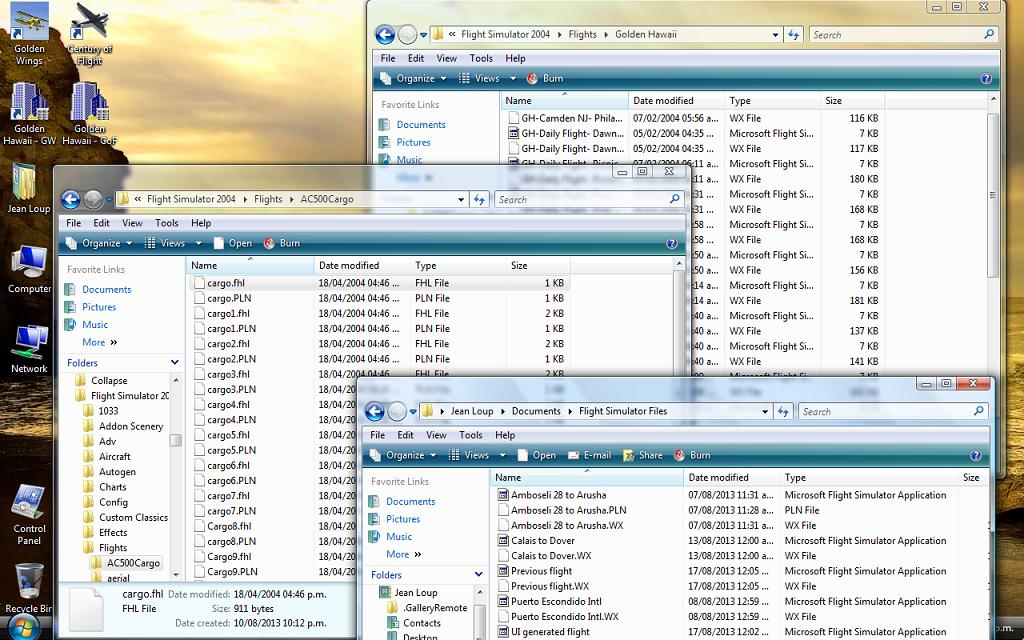The image size is (1024, 640).
Task: Sort by Type column in Golden Hawaii window
Action: [772, 101]
